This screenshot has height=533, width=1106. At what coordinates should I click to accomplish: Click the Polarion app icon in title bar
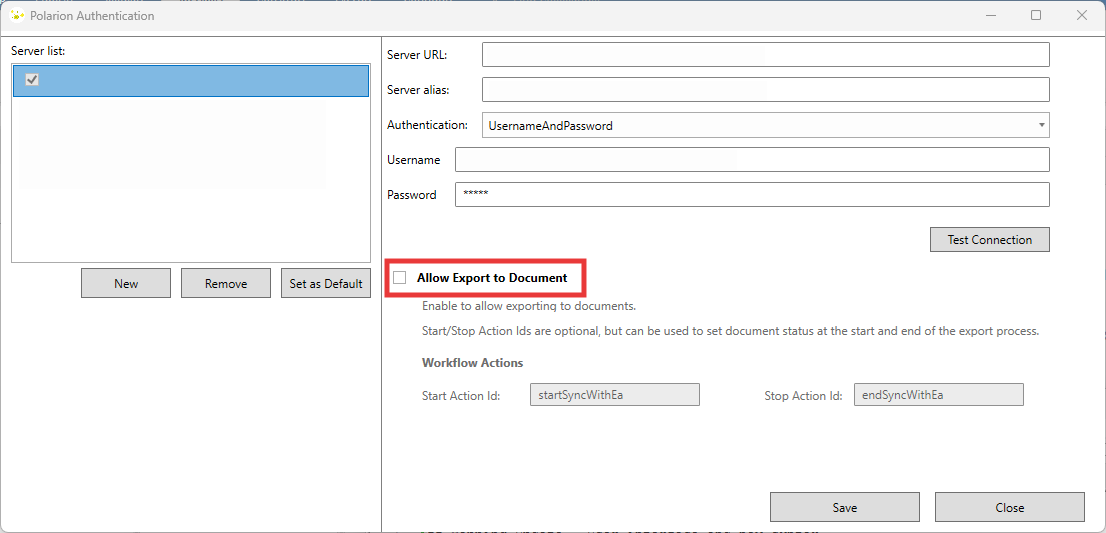point(17,15)
